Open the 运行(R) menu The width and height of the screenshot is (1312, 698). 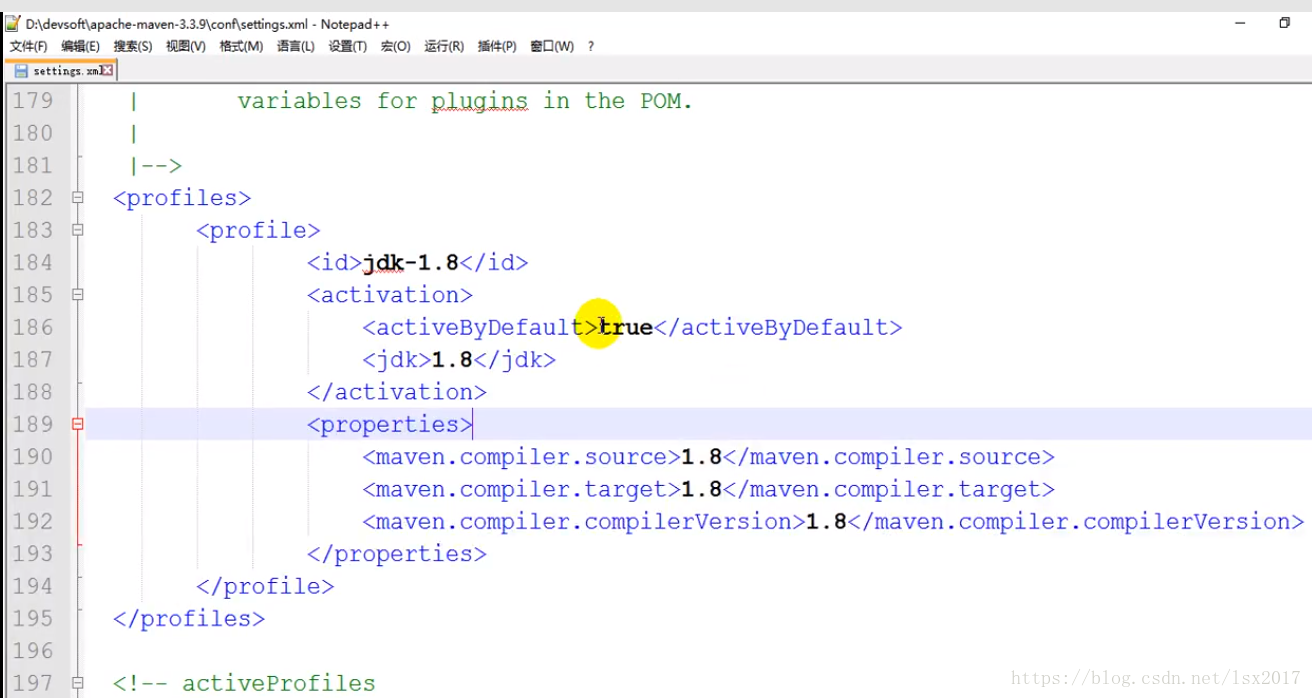point(444,46)
